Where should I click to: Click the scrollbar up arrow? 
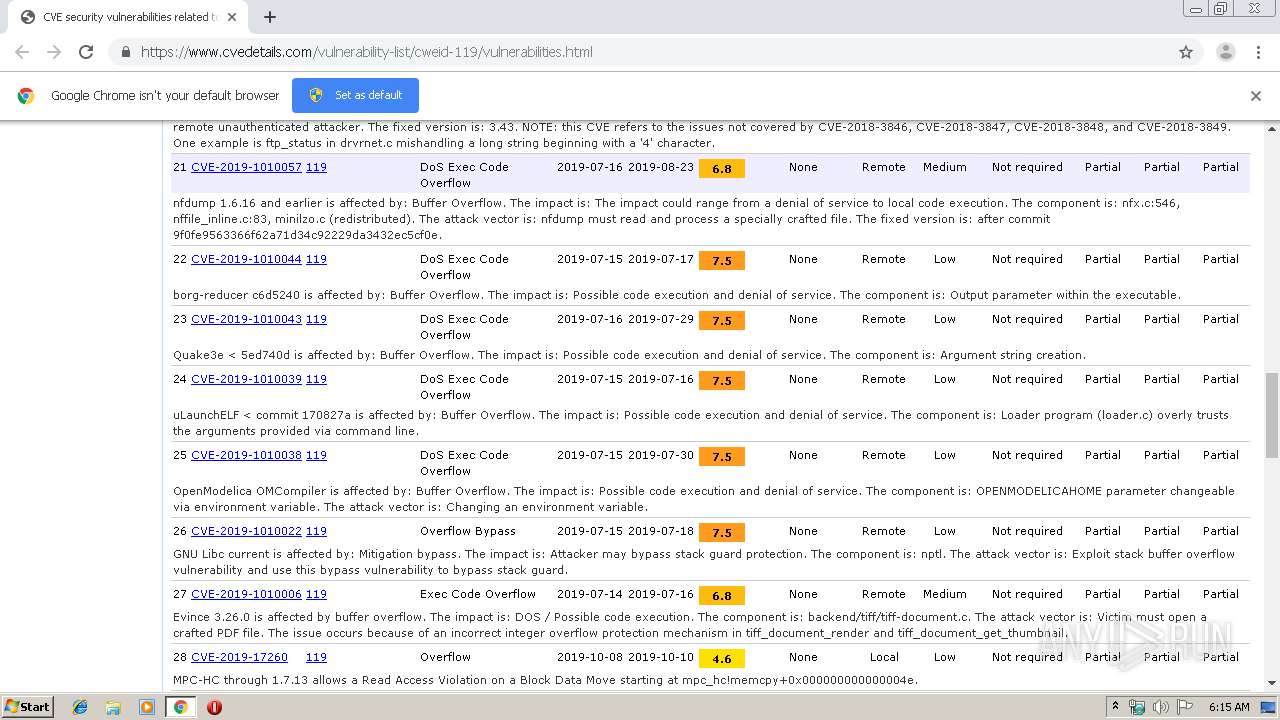pos(1272,127)
